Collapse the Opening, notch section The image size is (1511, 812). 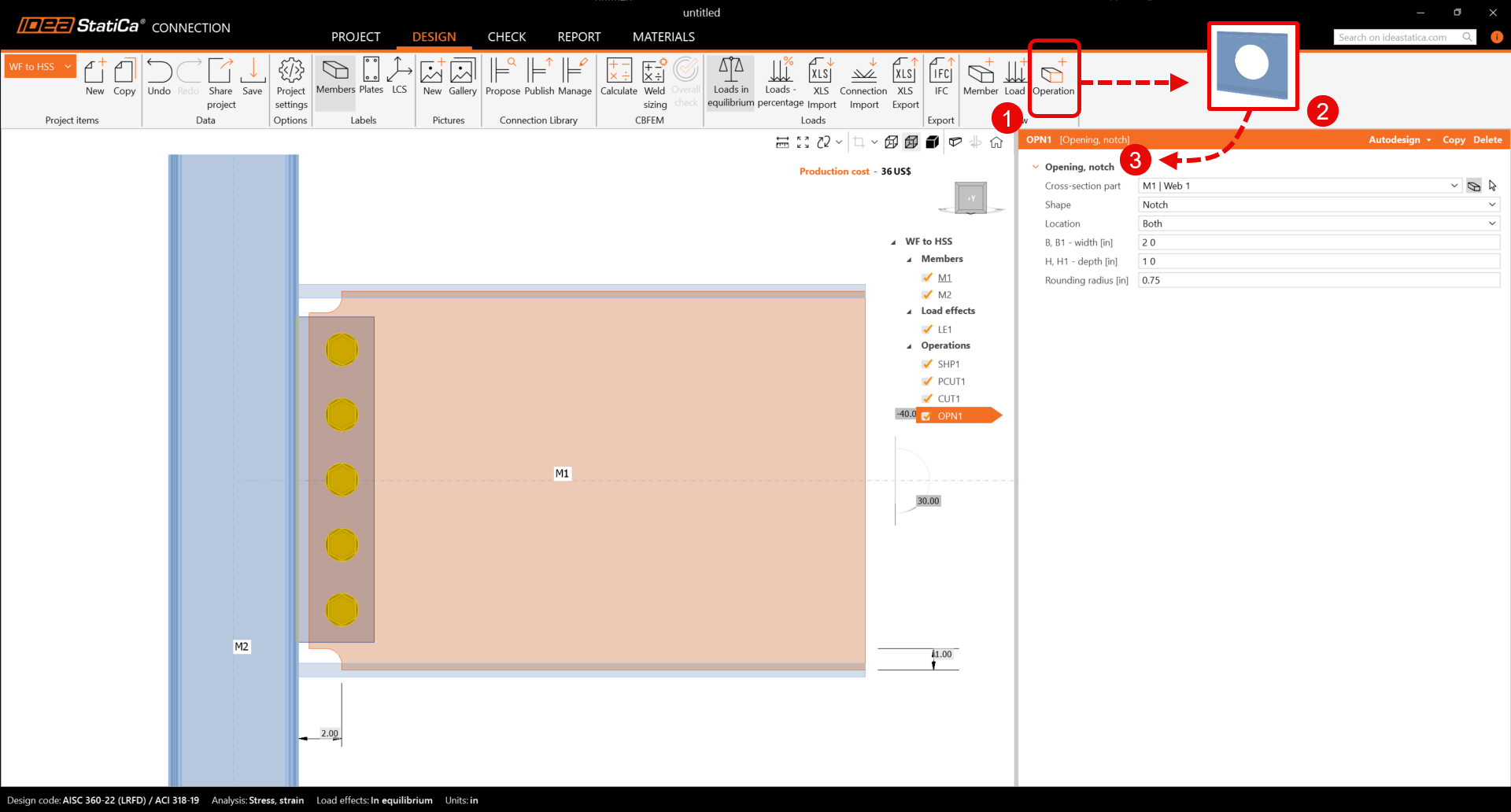coord(1036,167)
